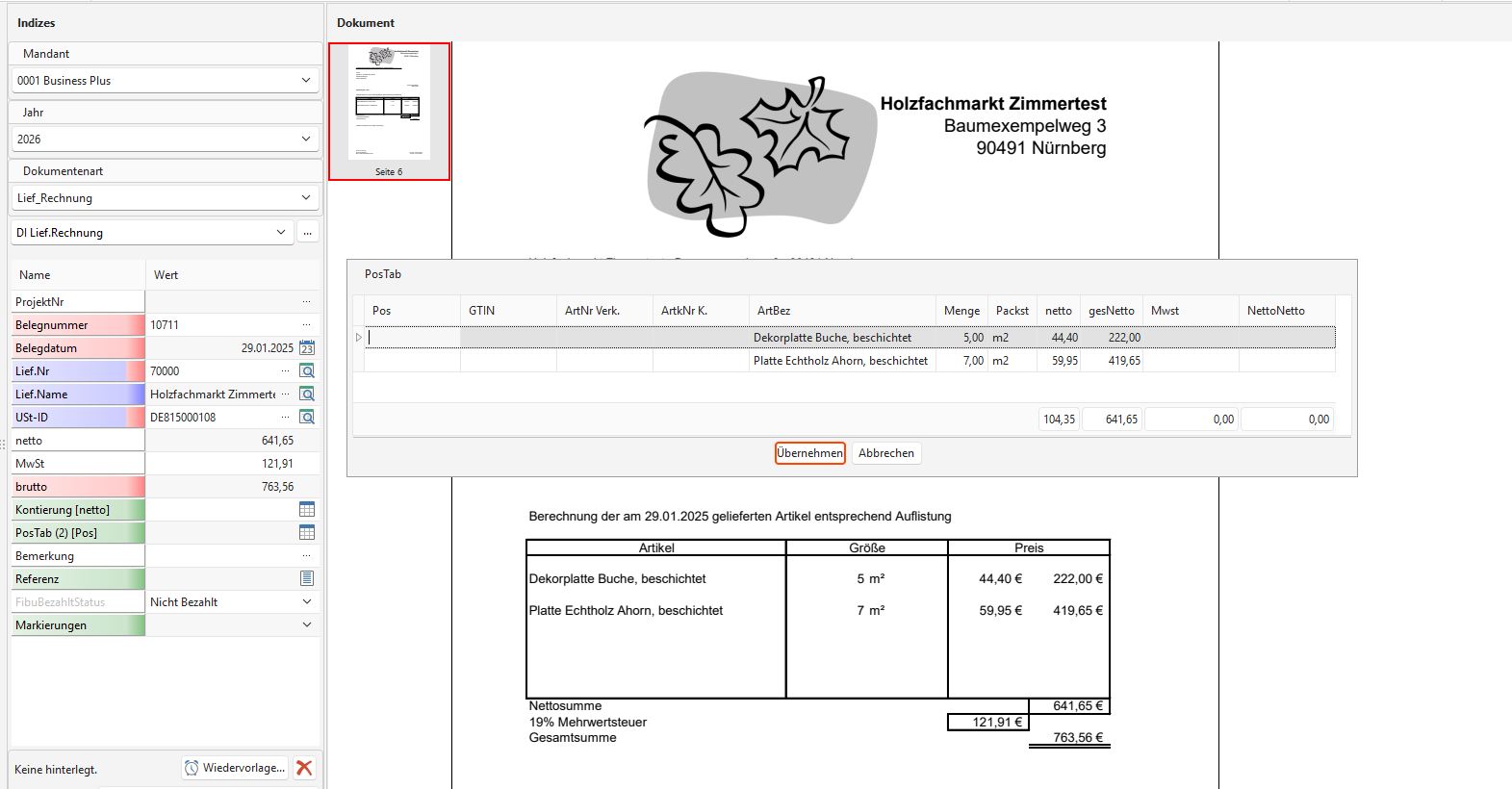Expand the Dokumentenart Lief_Rechnung dropdown
Viewport: 1512px width, 789px height.
(x=166, y=197)
